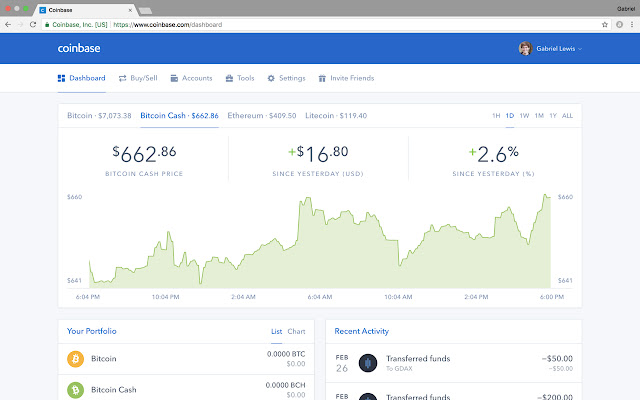Click the browser forward arrow
The height and width of the screenshot is (400, 640).
pos(20,24)
